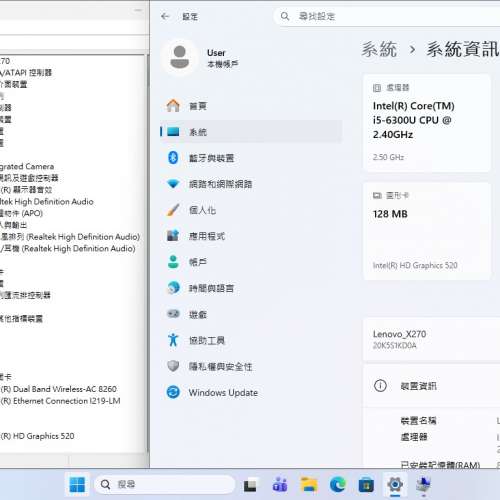Open 隱私權與安全性 shield item
The height and width of the screenshot is (500, 500).
pyautogui.click(x=251, y=366)
